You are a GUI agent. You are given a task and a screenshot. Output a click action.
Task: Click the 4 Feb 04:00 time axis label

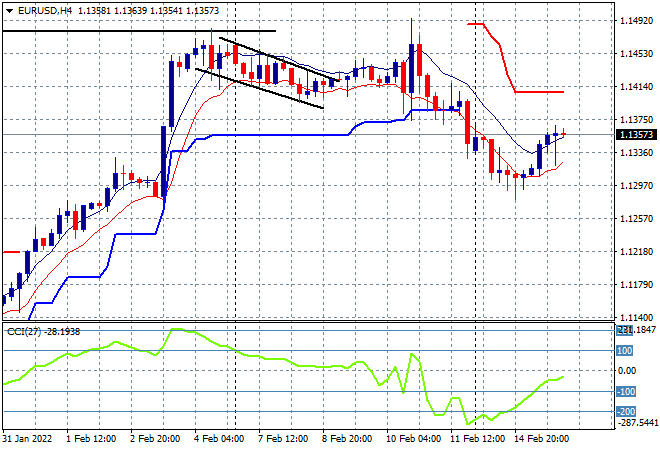tap(219, 439)
